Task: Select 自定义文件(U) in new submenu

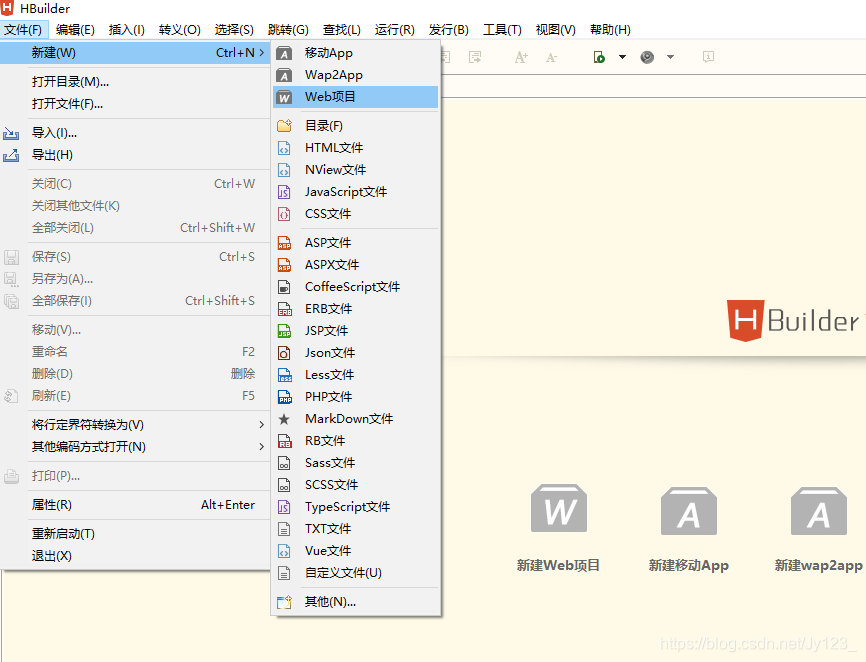Action: click(x=356, y=573)
